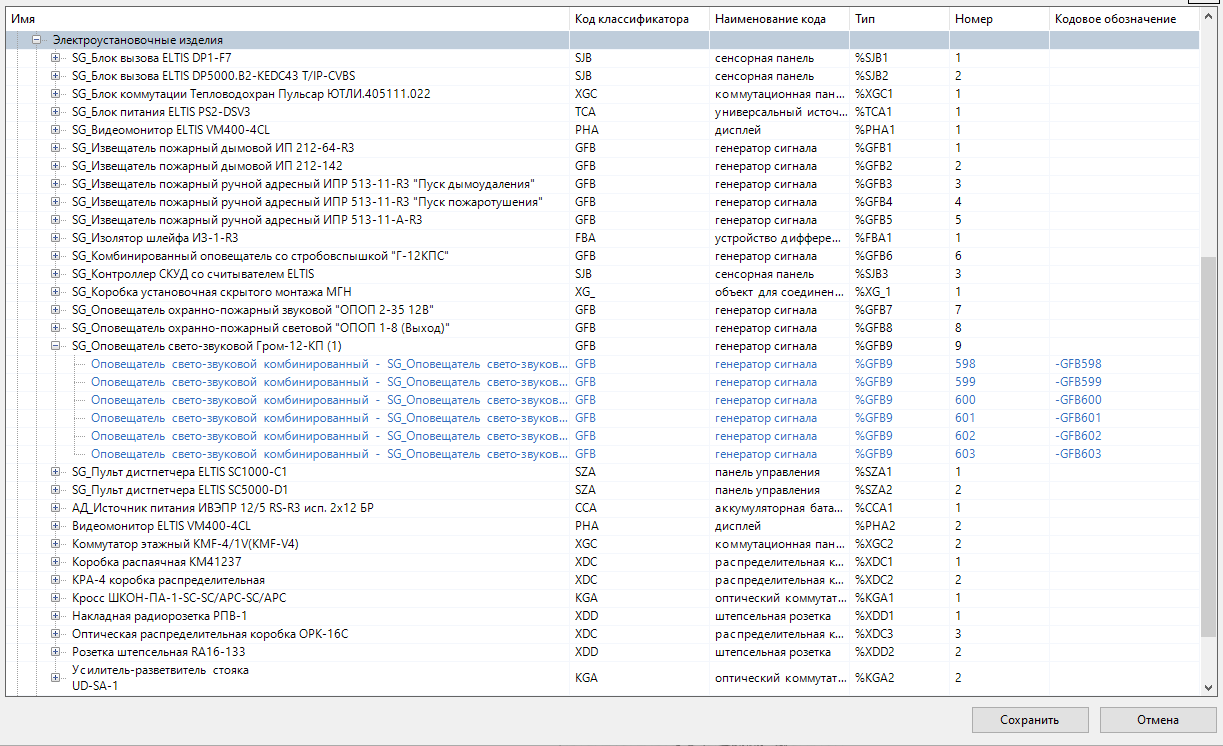Expand Коробка распаячная КМ41237 row

tap(55, 562)
